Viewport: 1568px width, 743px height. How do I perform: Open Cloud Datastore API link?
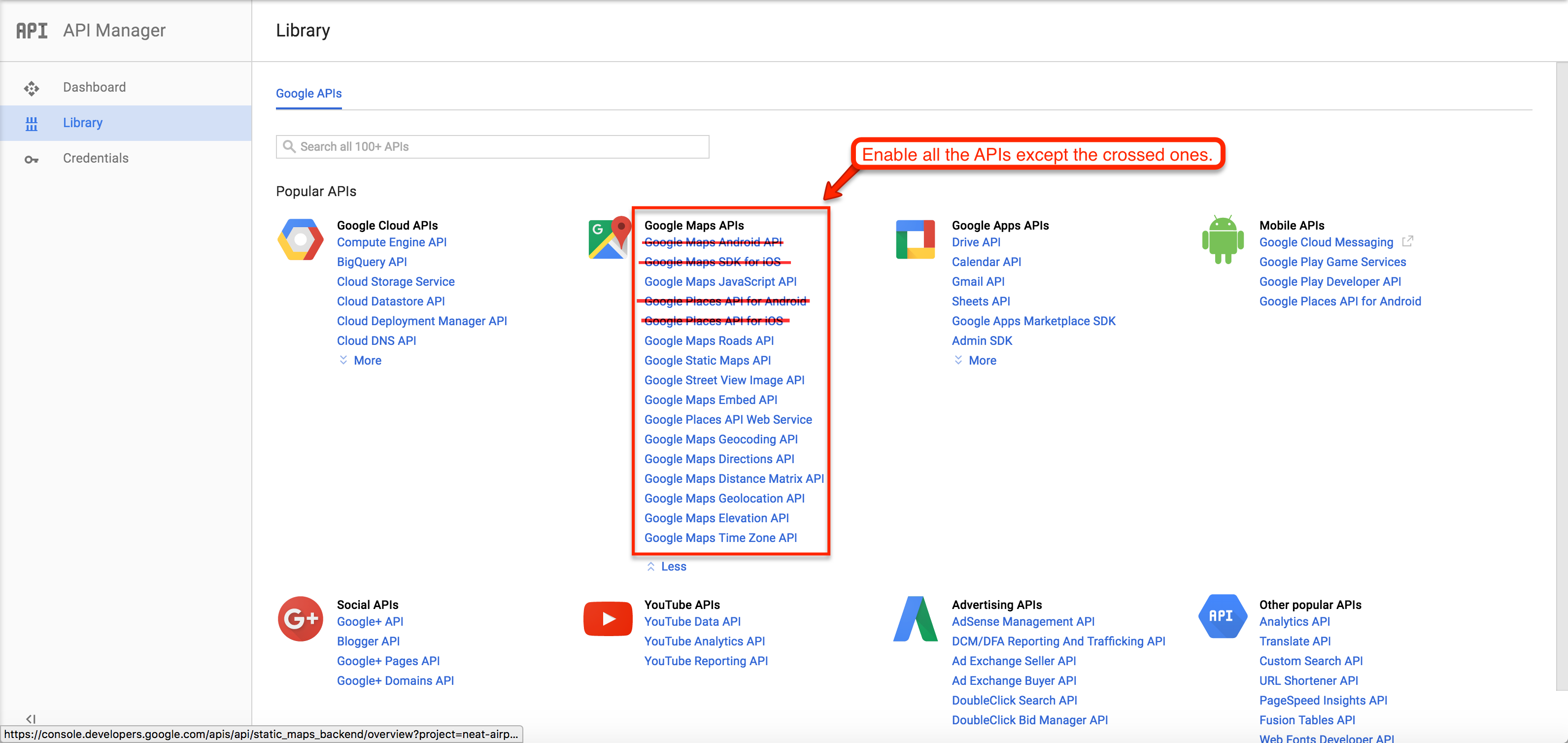[x=391, y=301]
